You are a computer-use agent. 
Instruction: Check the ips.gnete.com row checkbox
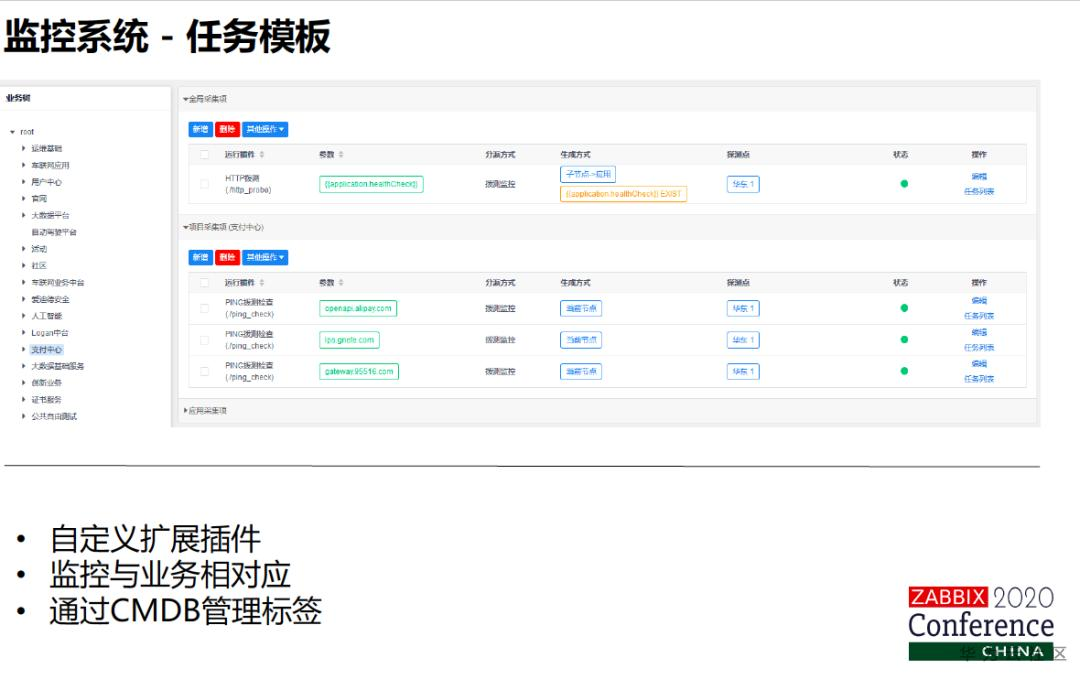204,340
